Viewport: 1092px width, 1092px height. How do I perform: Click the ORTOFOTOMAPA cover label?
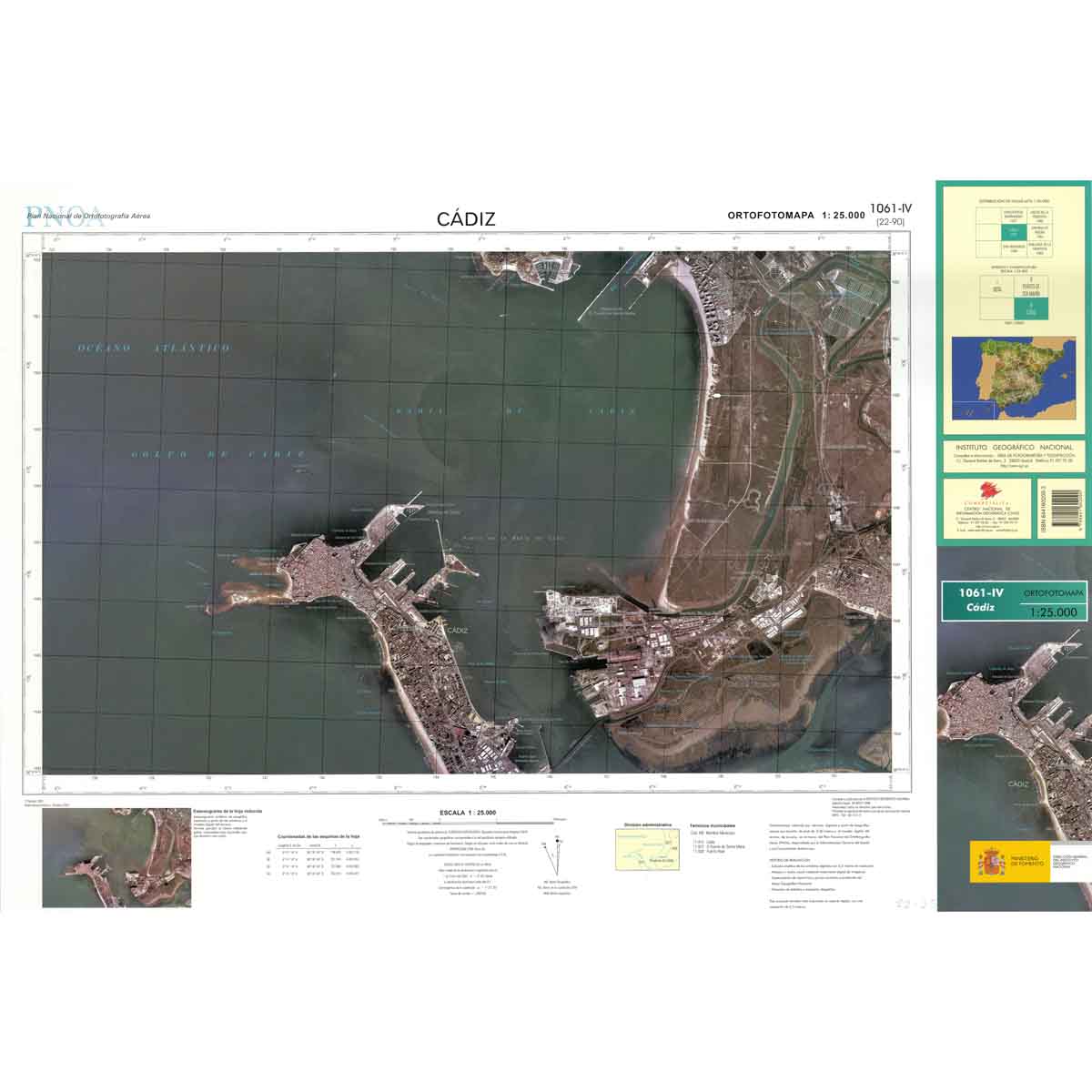[x=1055, y=592]
